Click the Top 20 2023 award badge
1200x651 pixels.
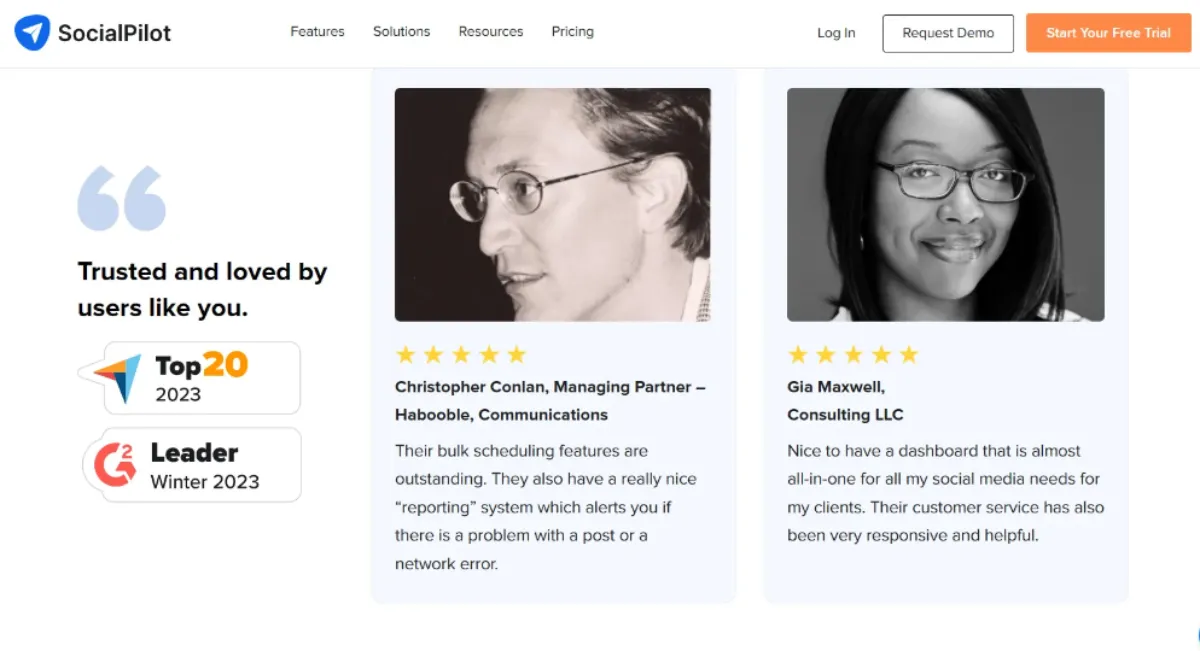(200, 378)
